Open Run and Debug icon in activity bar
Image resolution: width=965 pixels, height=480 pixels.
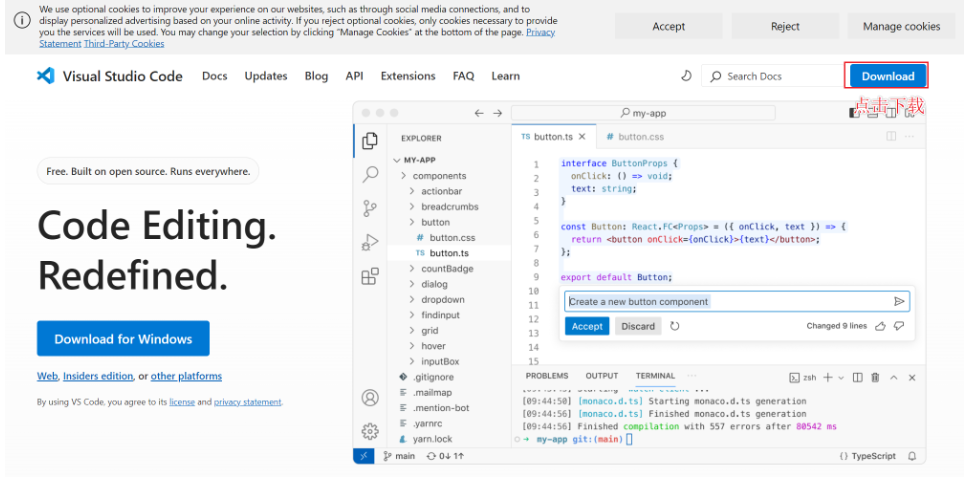370,242
